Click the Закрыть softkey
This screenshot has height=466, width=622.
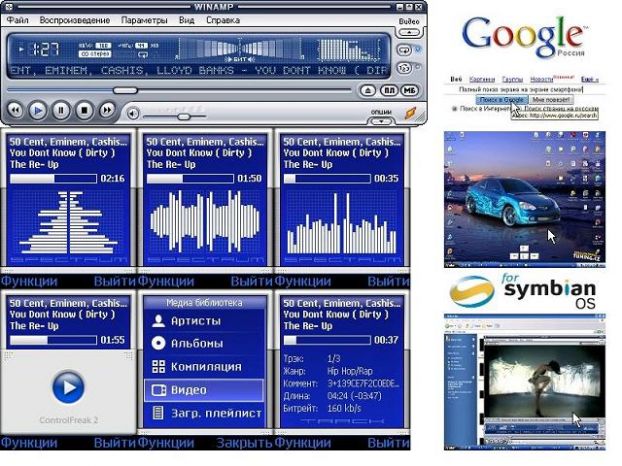pos(244,443)
